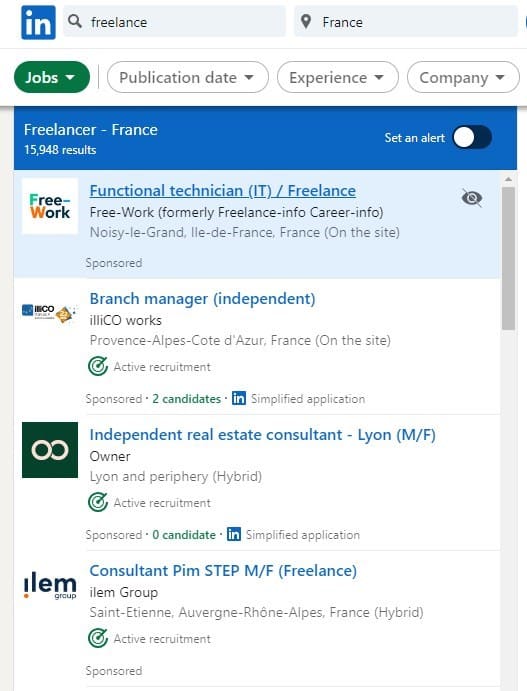Expand the Publication date filter
The image size is (527, 691).
188,77
